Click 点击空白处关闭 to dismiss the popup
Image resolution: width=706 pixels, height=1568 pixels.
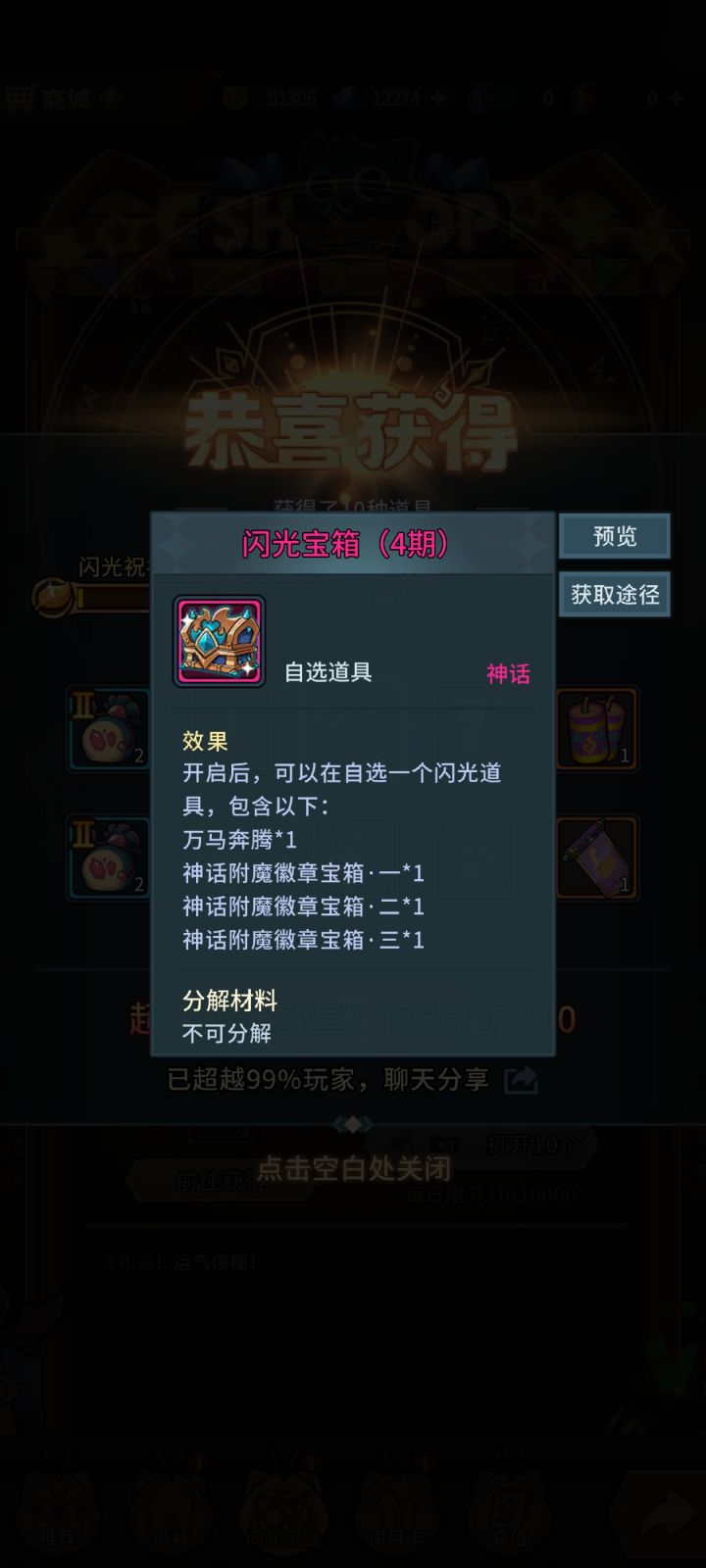[x=353, y=1168]
